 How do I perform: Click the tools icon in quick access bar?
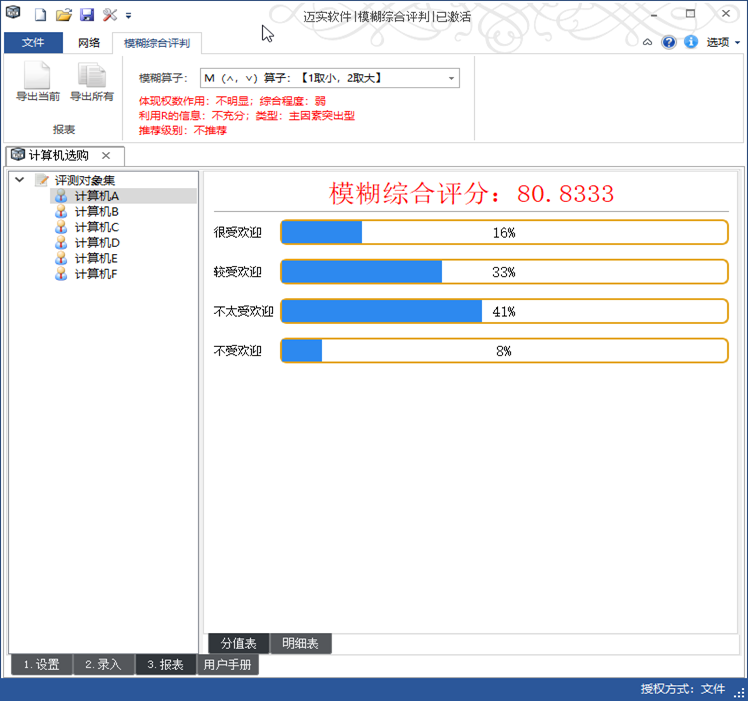pyautogui.click(x=110, y=15)
